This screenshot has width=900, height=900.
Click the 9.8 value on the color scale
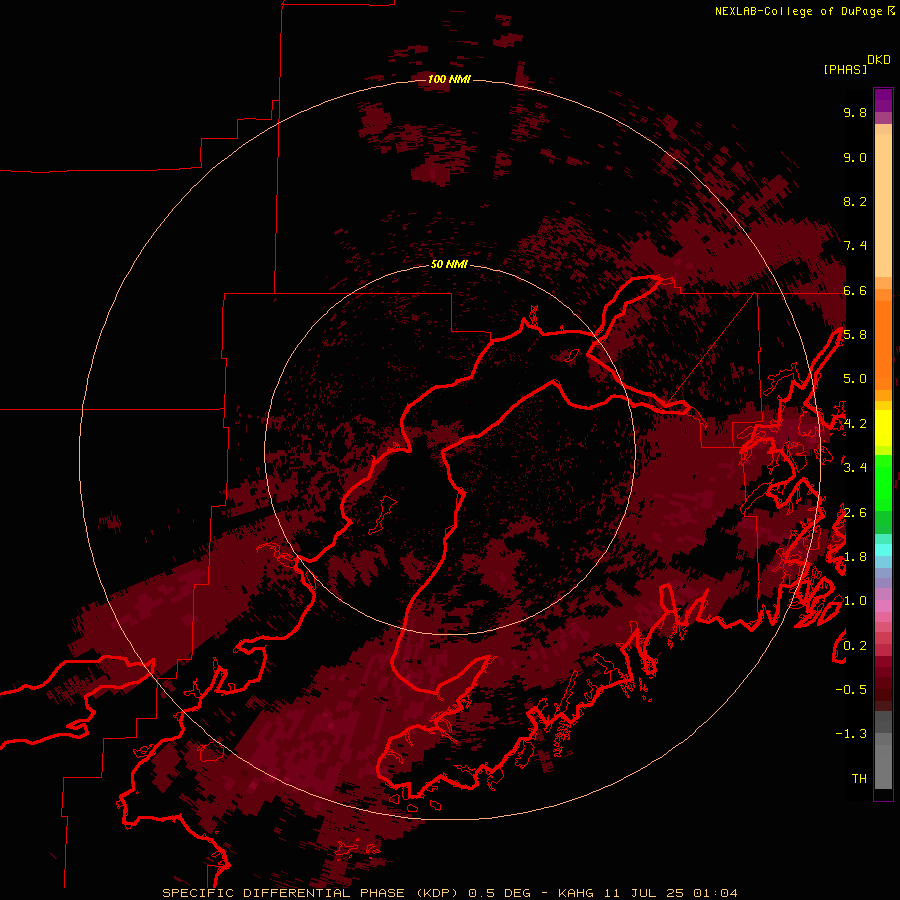point(855,113)
